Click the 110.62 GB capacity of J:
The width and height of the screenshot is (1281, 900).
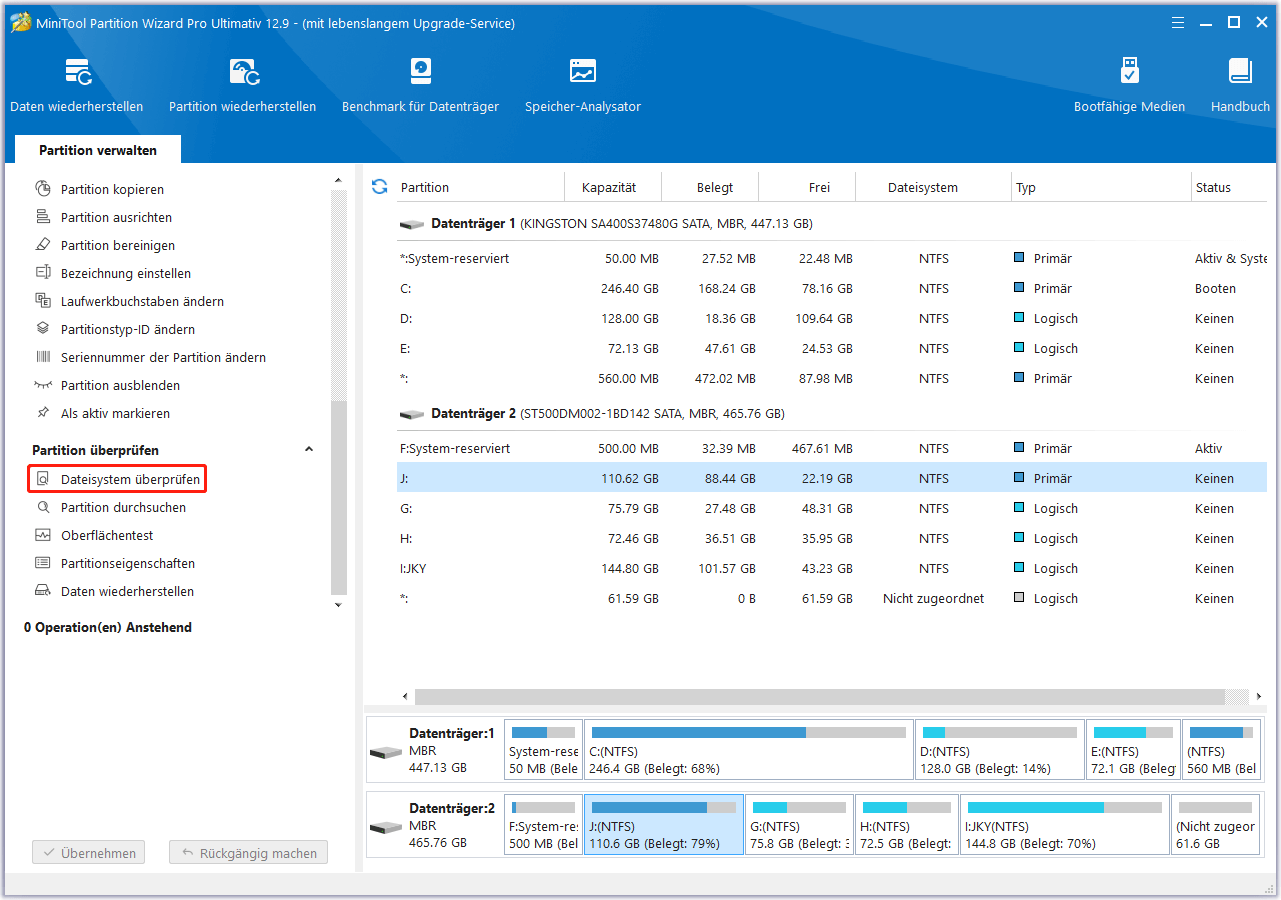pos(628,478)
